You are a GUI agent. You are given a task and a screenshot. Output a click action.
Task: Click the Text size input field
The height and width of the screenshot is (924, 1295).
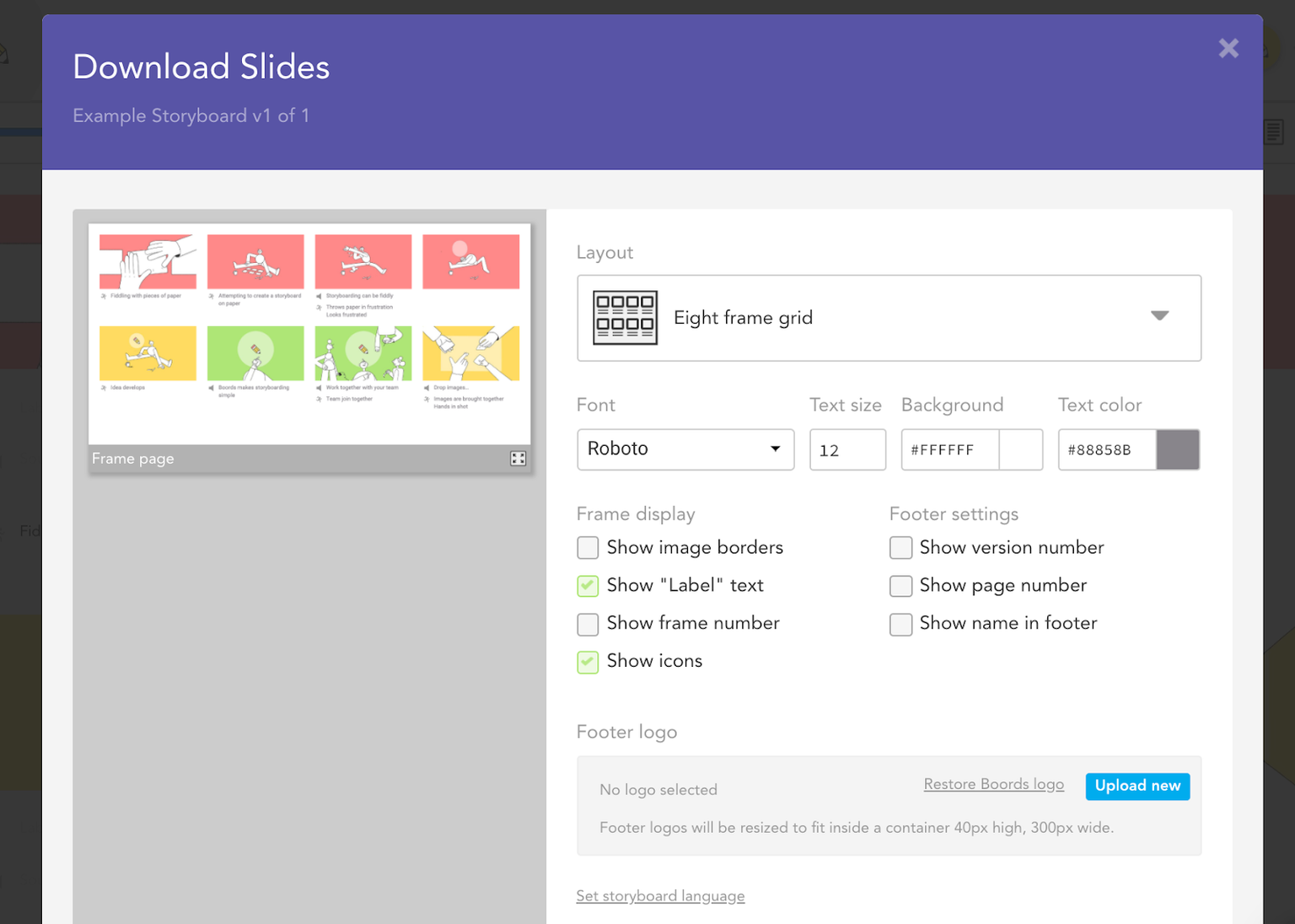846,450
